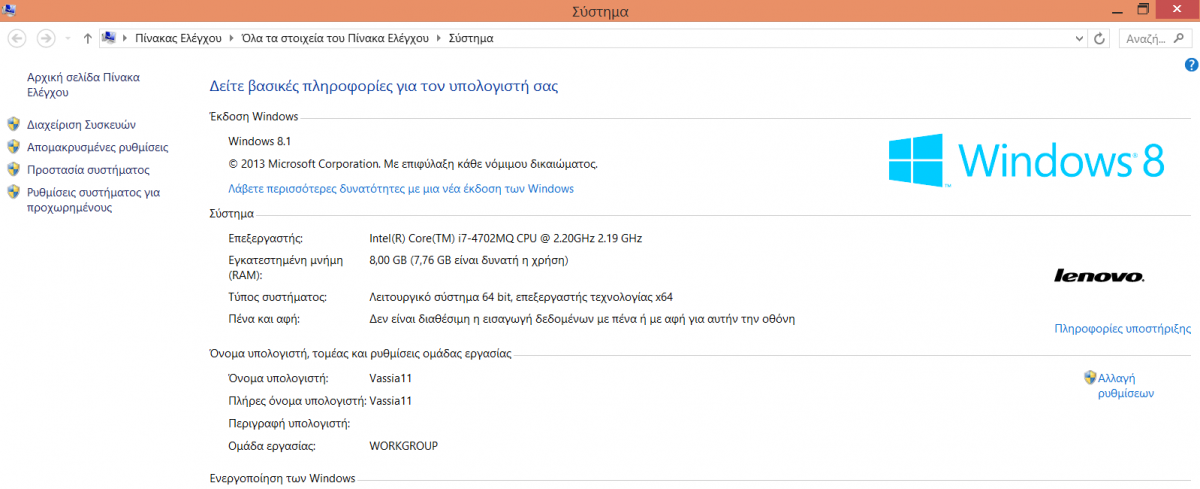Select the 2013 Microsoft Corporation copyright text
Image resolution: width=1200 pixels, height=489 pixels.
(413, 163)
